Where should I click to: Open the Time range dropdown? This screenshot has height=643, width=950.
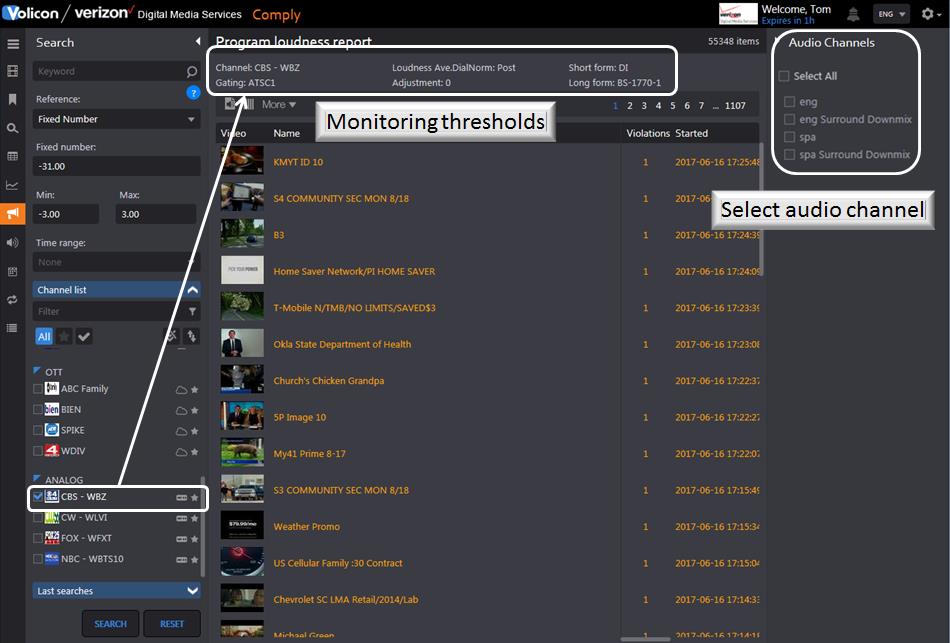pos(116,262)
